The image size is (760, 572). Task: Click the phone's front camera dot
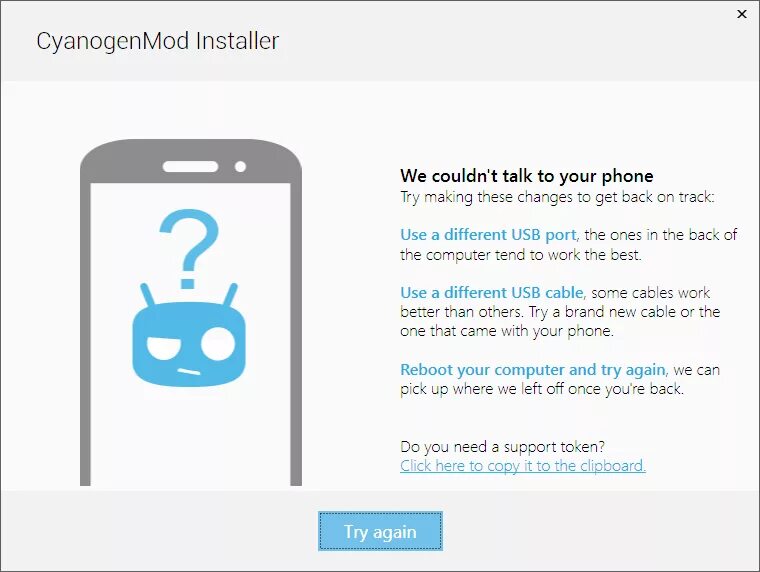click(240, 167)
